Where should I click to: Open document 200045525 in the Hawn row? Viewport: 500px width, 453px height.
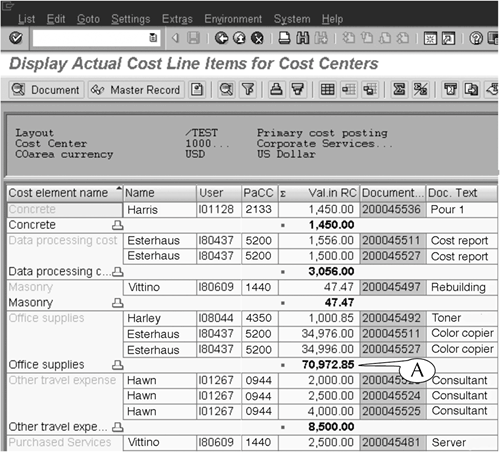[x=392, y=411]
